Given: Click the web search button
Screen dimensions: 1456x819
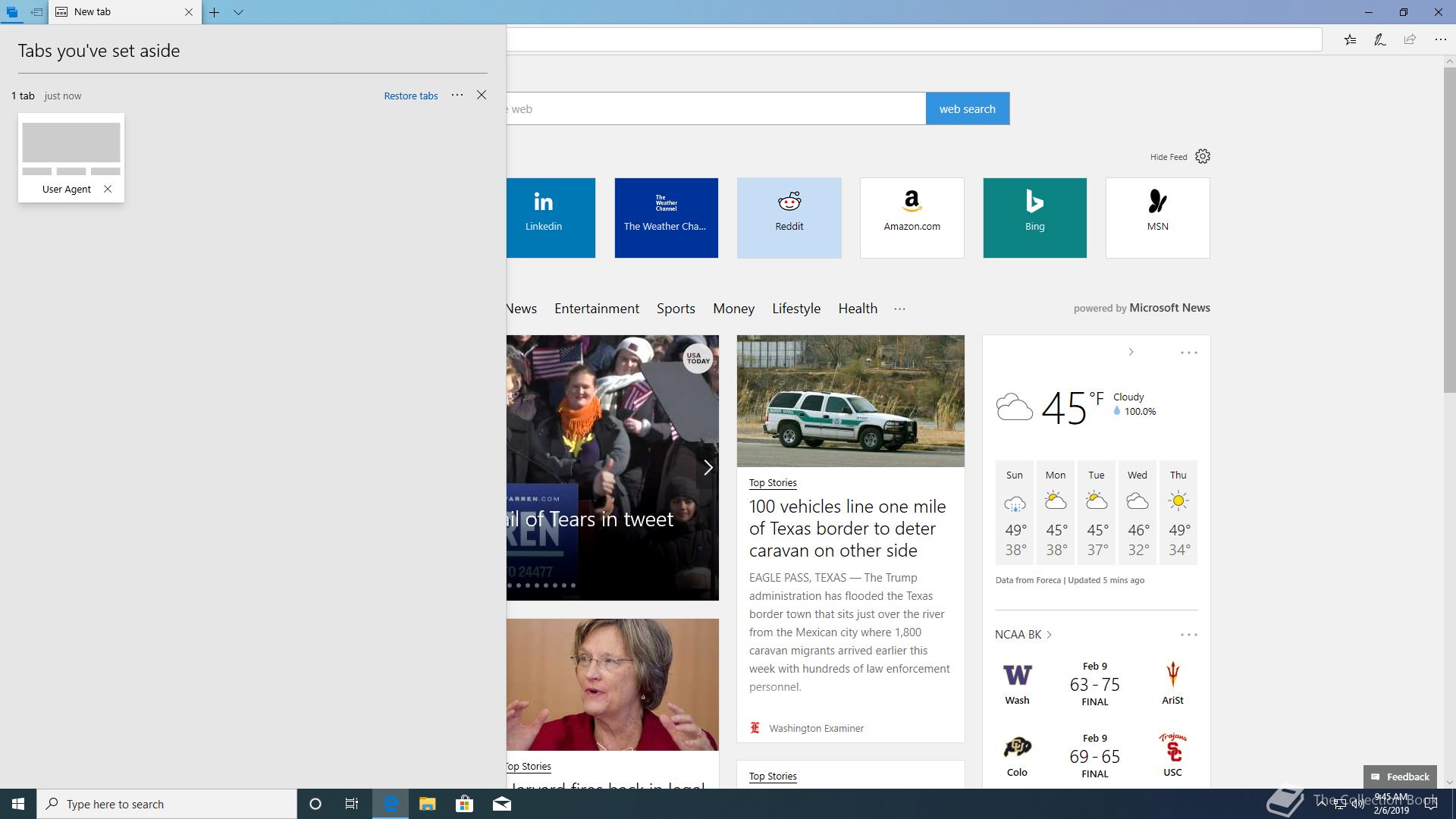Looking at the screenshot, I should (x=968, y=108).
